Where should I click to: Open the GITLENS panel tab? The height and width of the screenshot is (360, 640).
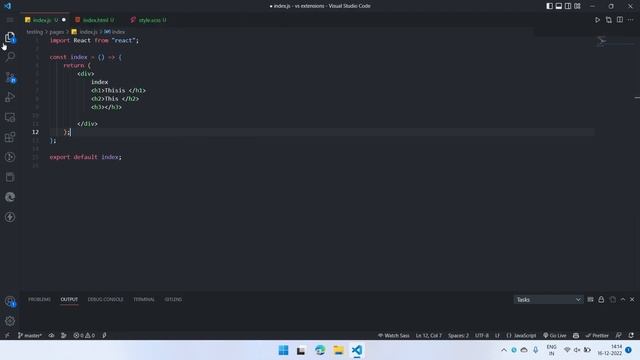pos(173,300)
